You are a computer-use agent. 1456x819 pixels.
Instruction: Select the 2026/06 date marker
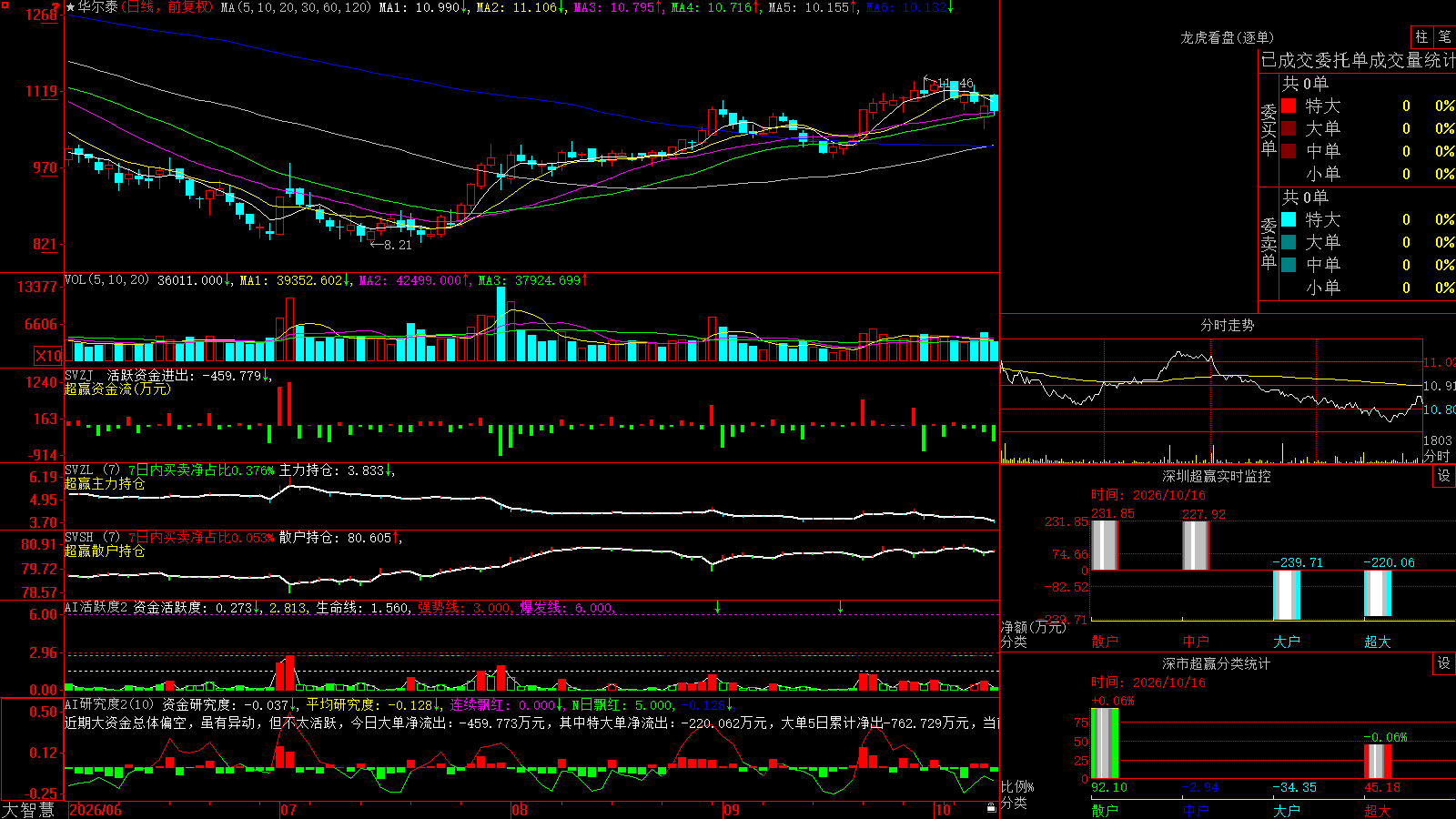pyautogui.click(x=96, y=810)
